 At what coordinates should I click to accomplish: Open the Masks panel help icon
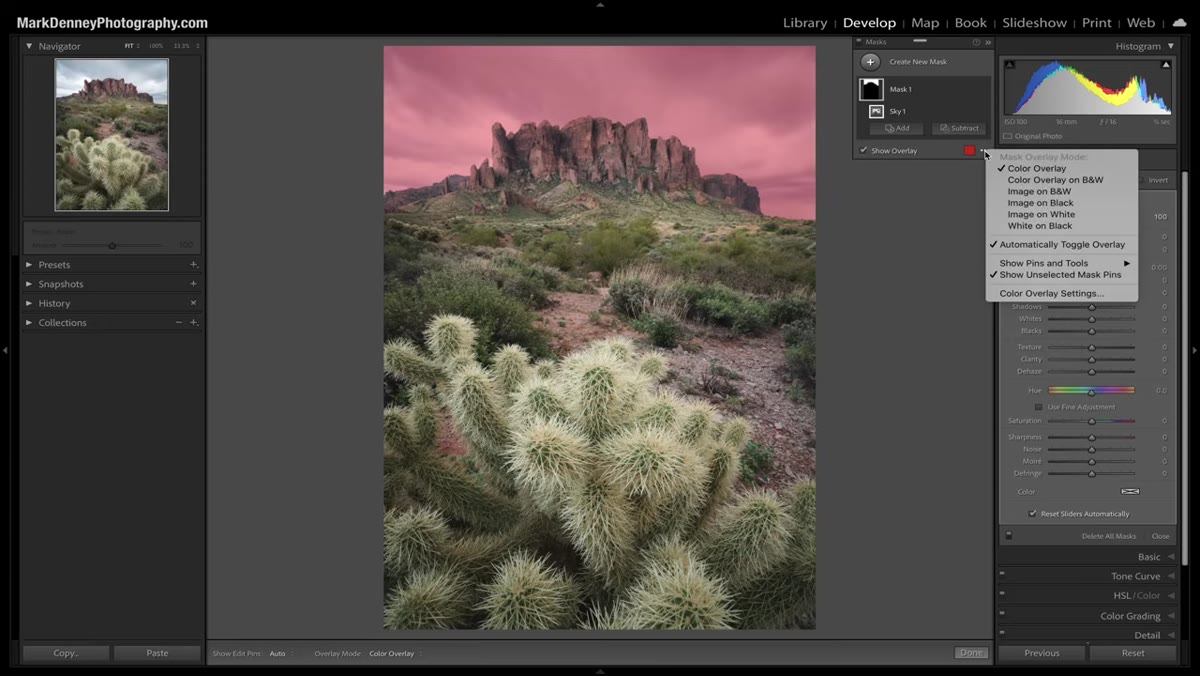tap(977, 42)
